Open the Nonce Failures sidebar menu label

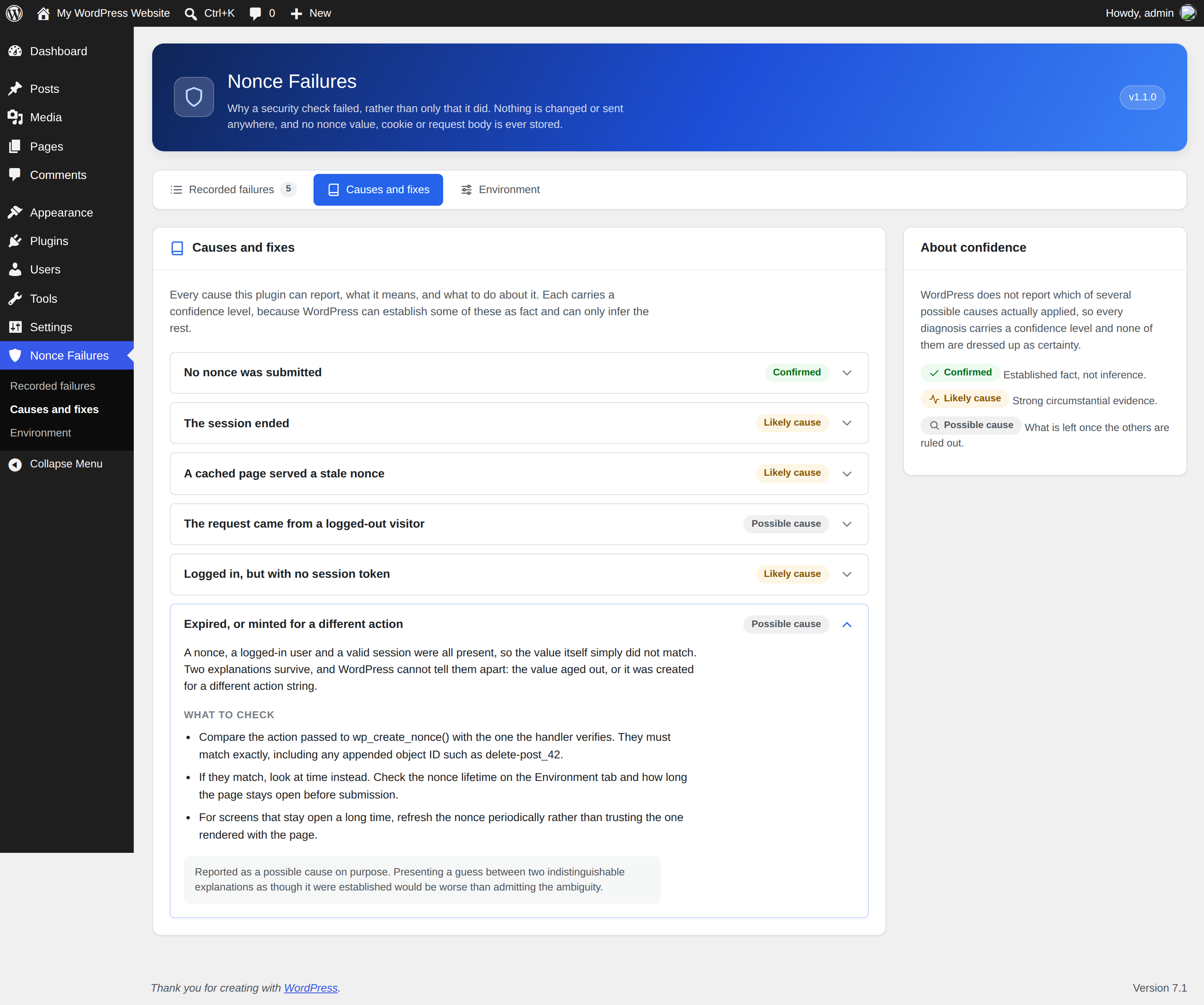pos(69,355)
